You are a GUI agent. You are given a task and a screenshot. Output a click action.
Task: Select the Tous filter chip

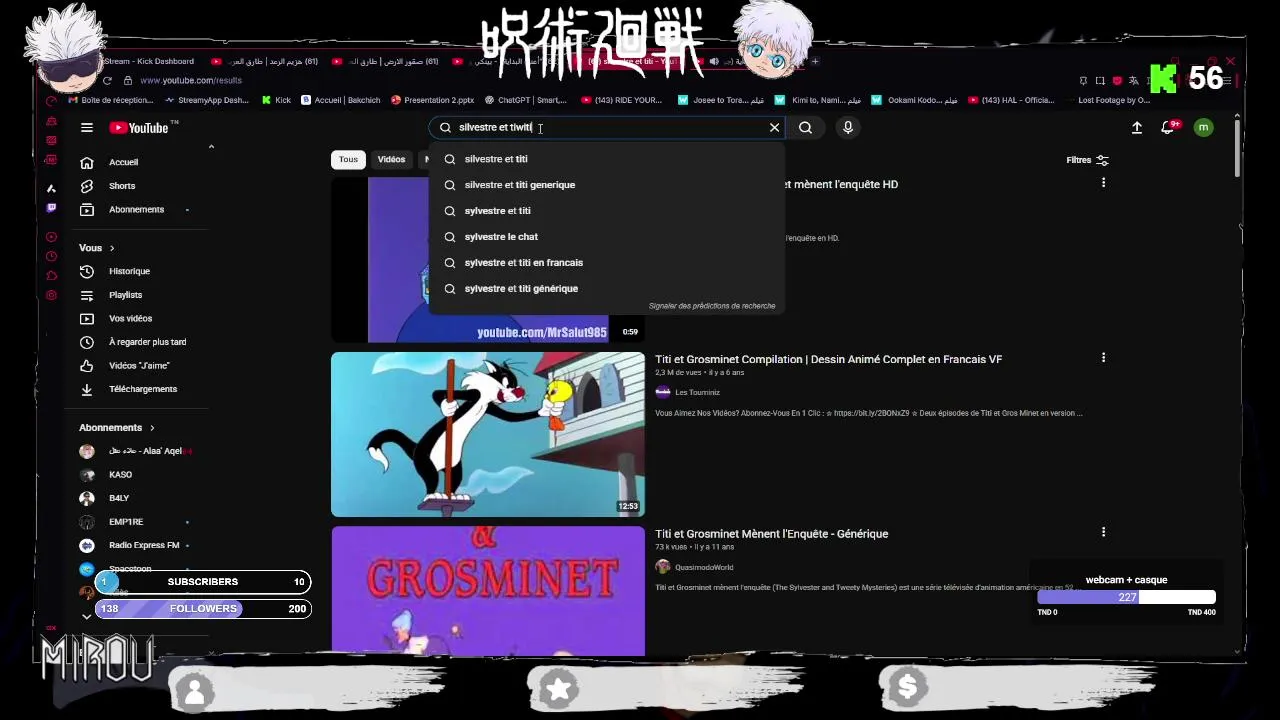[x=348, y=160]
